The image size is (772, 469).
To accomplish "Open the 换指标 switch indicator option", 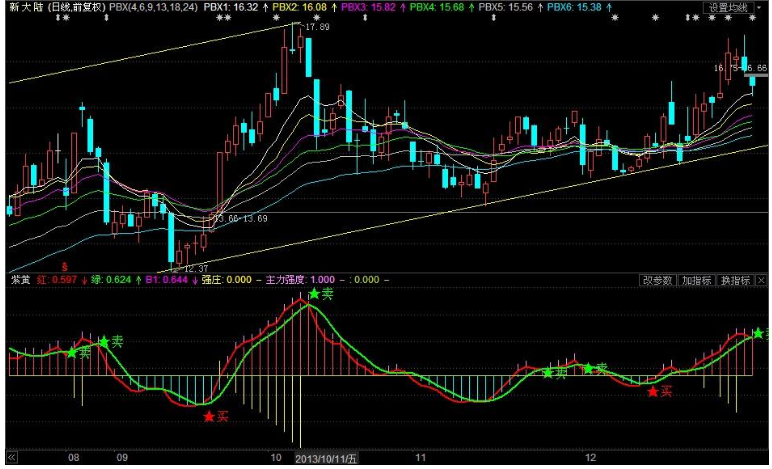I will tap(735, 280).
